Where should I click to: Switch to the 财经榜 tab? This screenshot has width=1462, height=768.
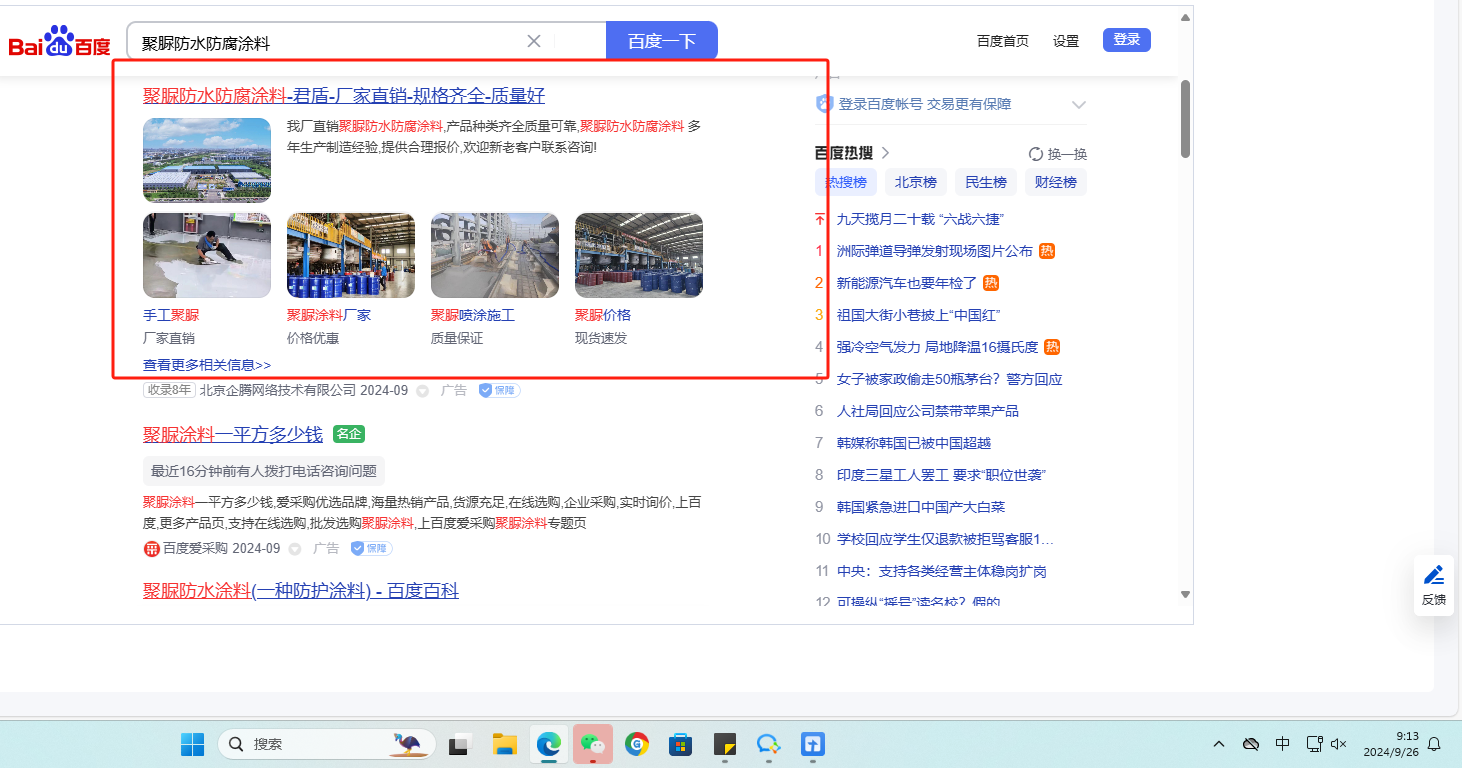coord(1056,182)
